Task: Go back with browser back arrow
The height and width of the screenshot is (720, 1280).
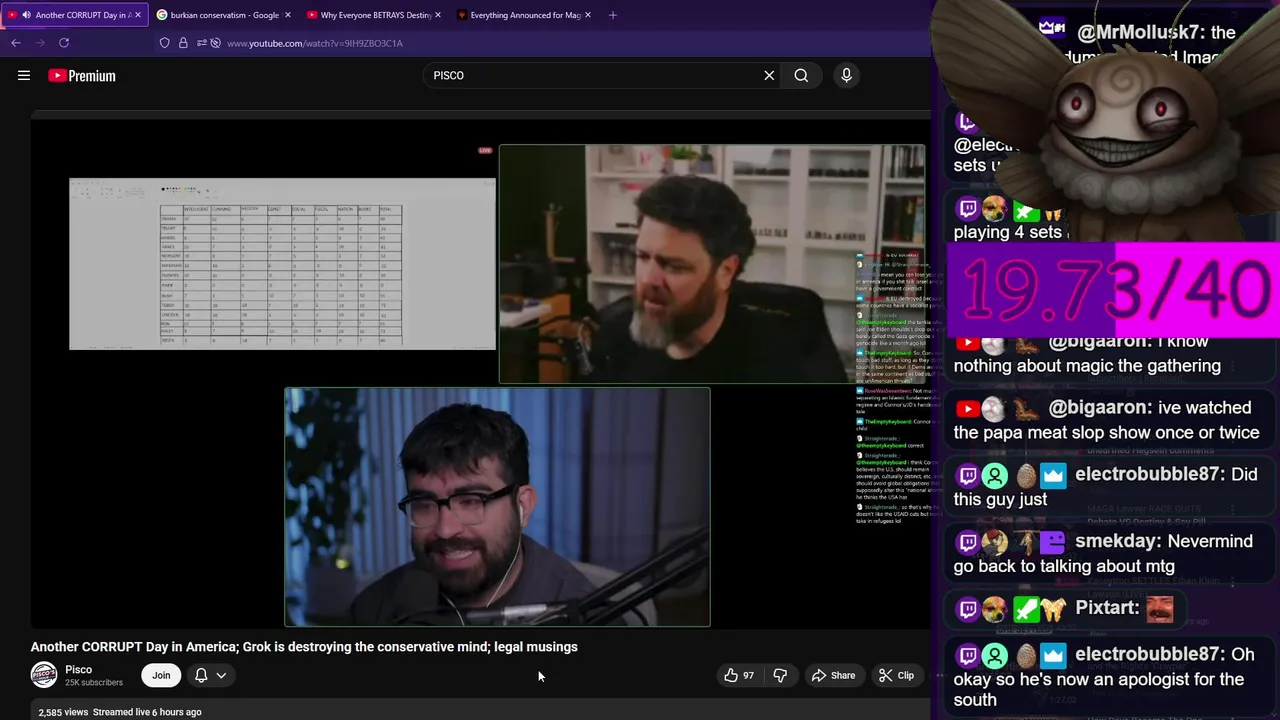Action: point(16,43)
